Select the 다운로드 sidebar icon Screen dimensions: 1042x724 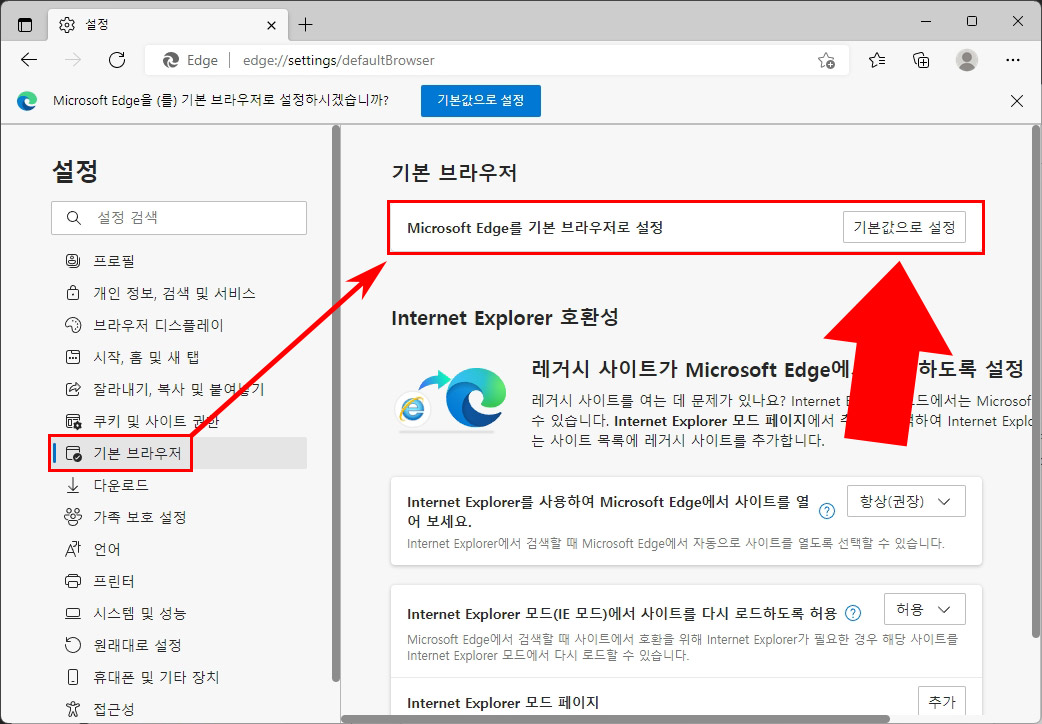point(73,485)
